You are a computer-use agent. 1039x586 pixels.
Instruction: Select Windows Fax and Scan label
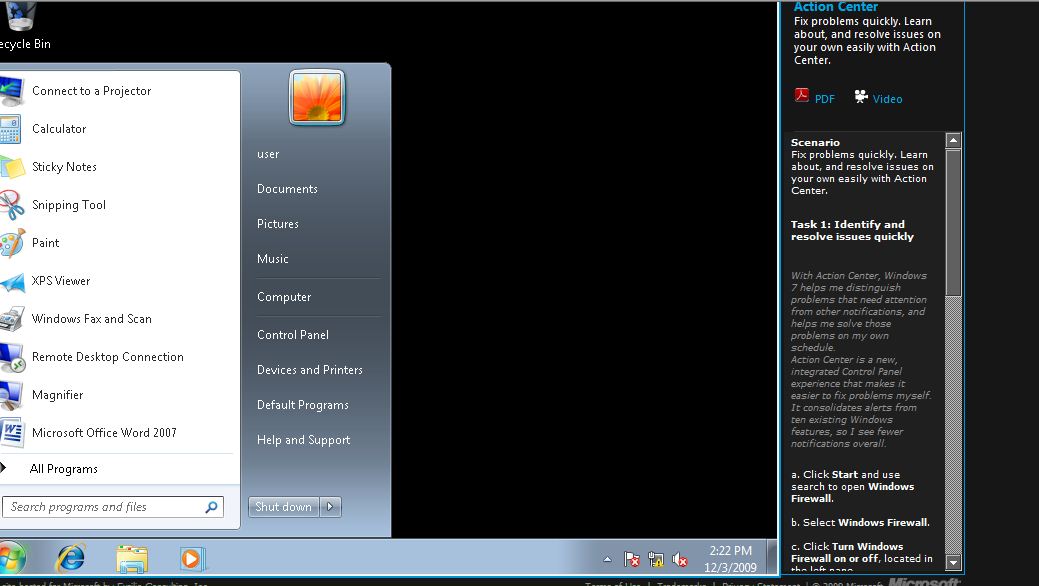[91, 319]
